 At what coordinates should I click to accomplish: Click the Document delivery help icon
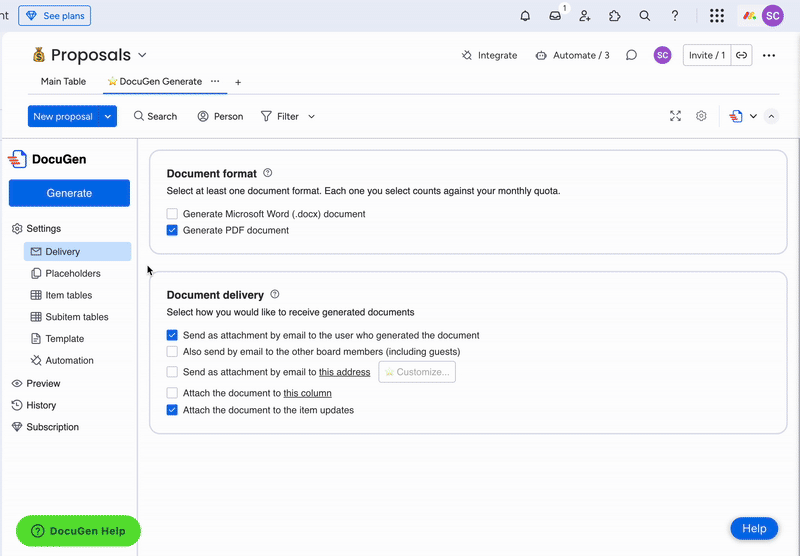point(274,294)
